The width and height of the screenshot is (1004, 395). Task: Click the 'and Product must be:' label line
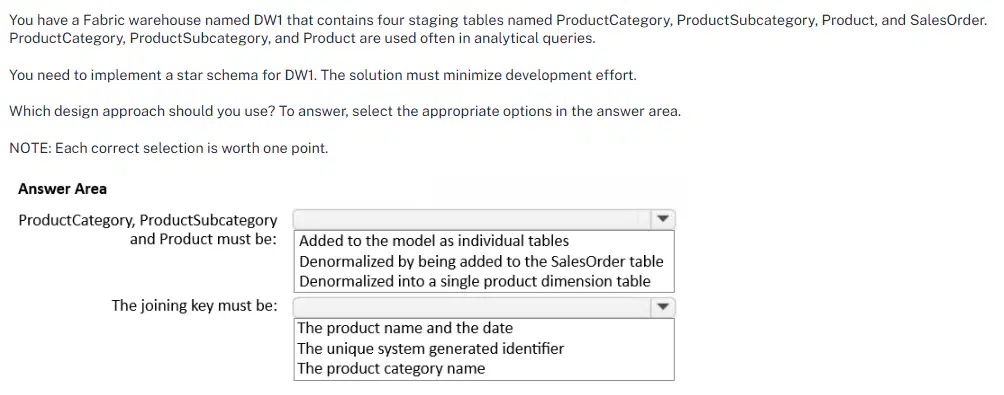click(x=204, y=239)
